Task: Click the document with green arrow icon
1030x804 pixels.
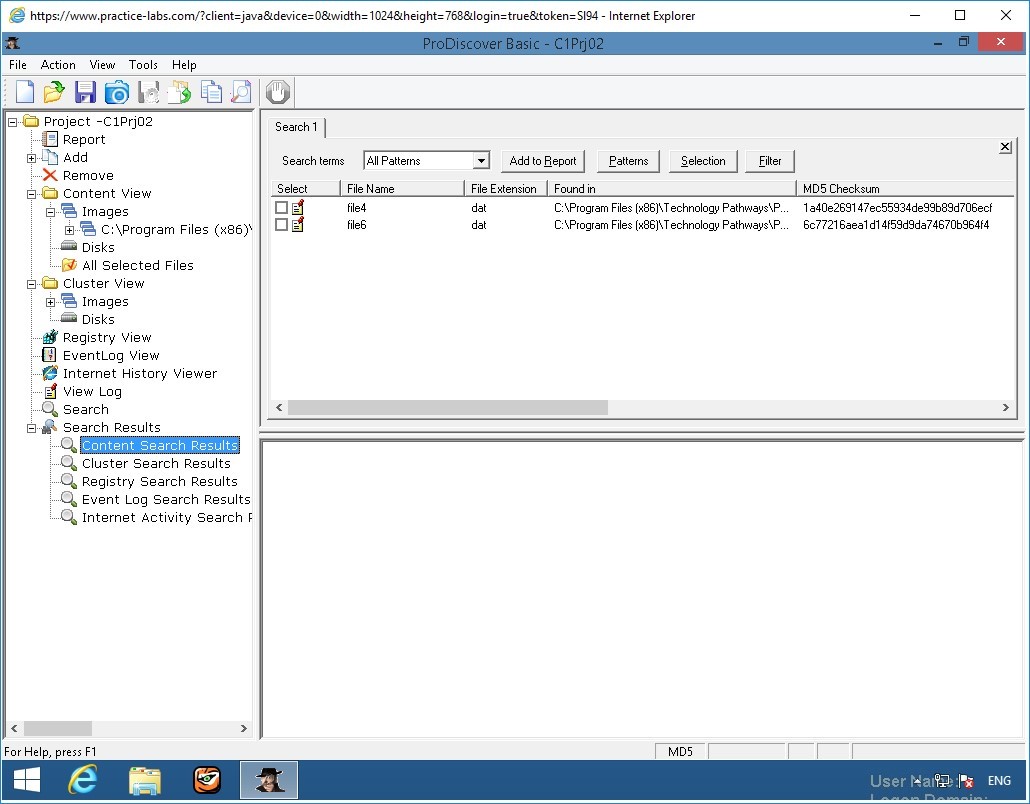Action: 179,92
